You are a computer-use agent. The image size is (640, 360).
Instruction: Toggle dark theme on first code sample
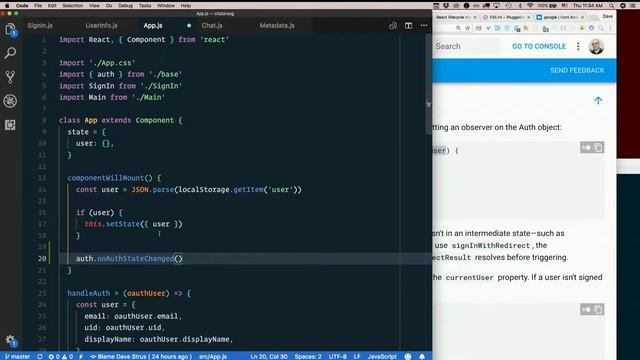tap(586, 147)
